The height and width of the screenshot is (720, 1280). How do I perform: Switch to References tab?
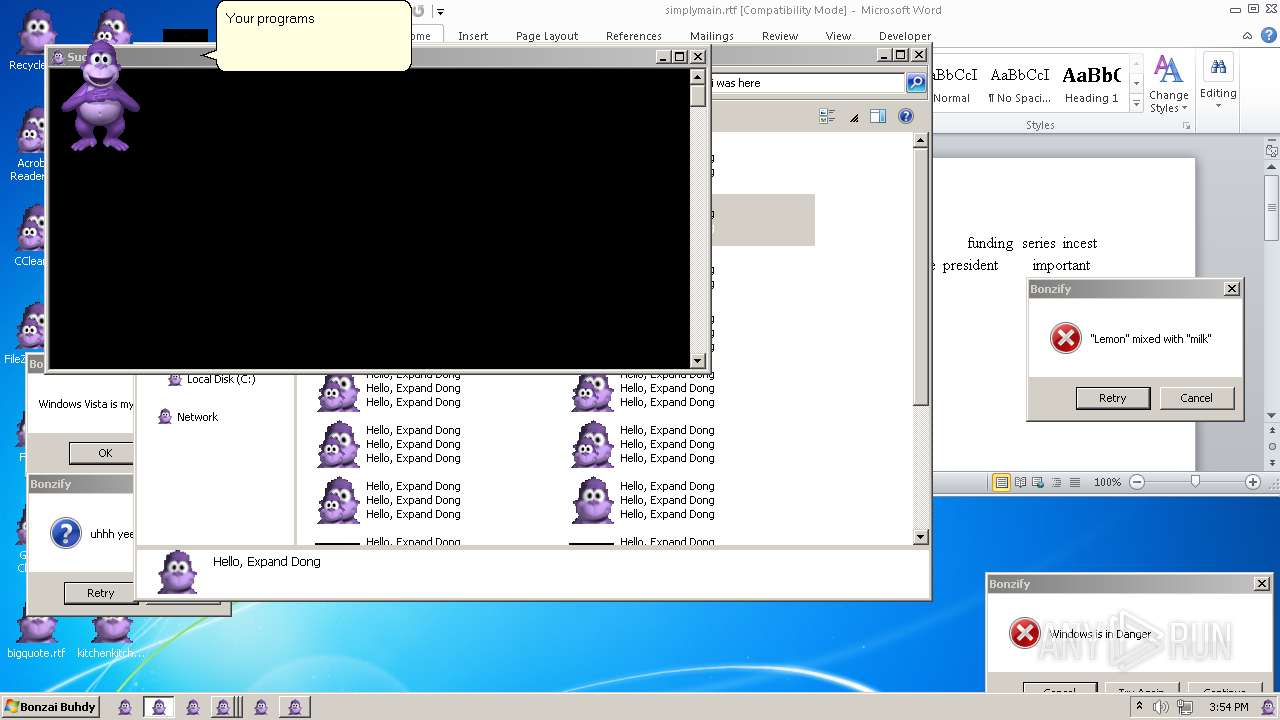tap(634, 36)
